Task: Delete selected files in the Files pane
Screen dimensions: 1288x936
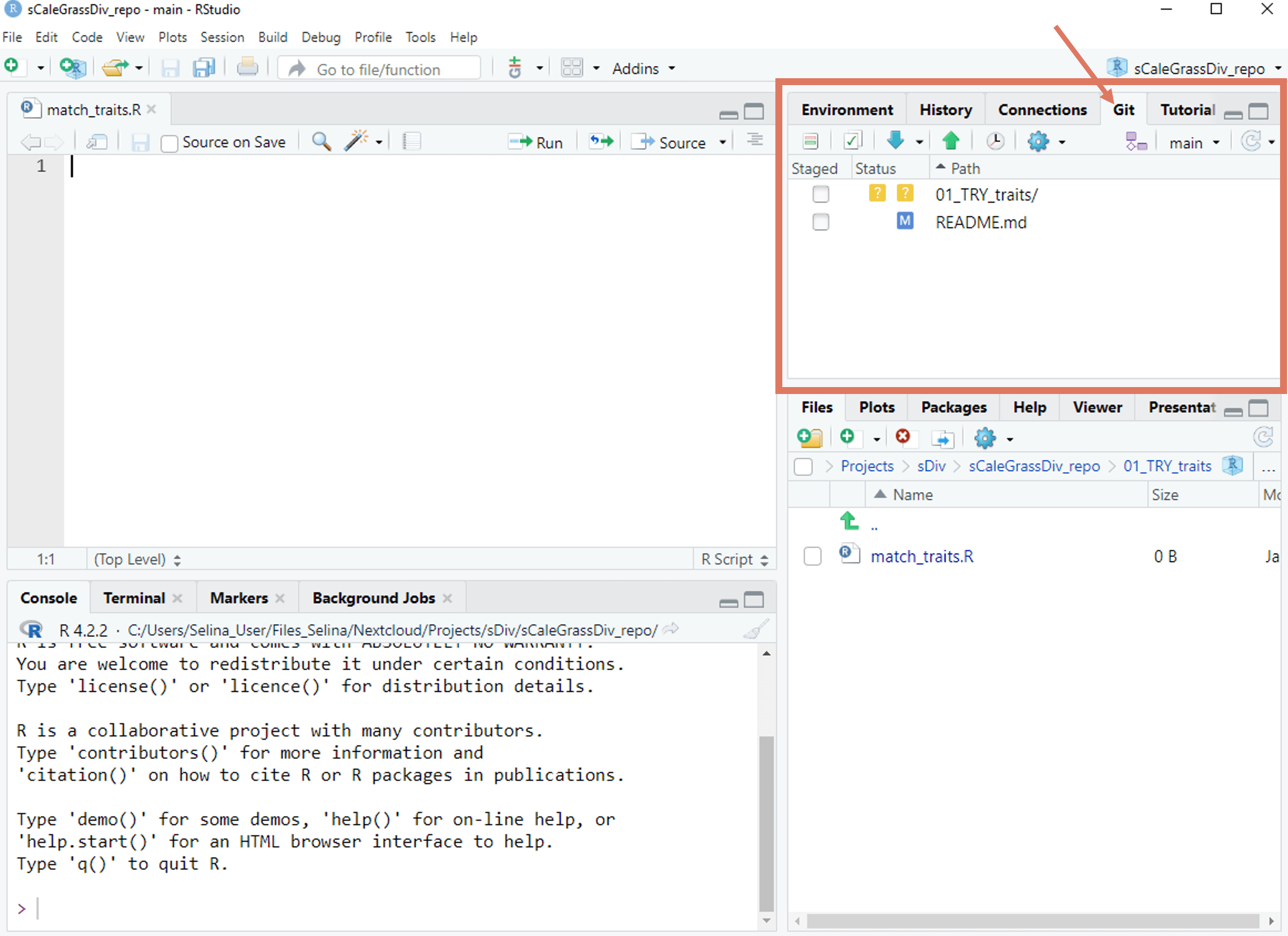Action: (904, 438)
